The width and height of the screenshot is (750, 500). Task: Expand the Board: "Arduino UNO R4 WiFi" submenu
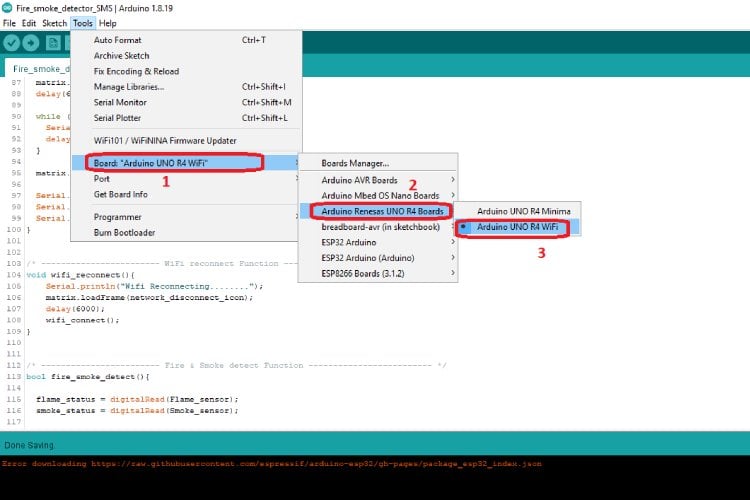(x=187, y=163)
